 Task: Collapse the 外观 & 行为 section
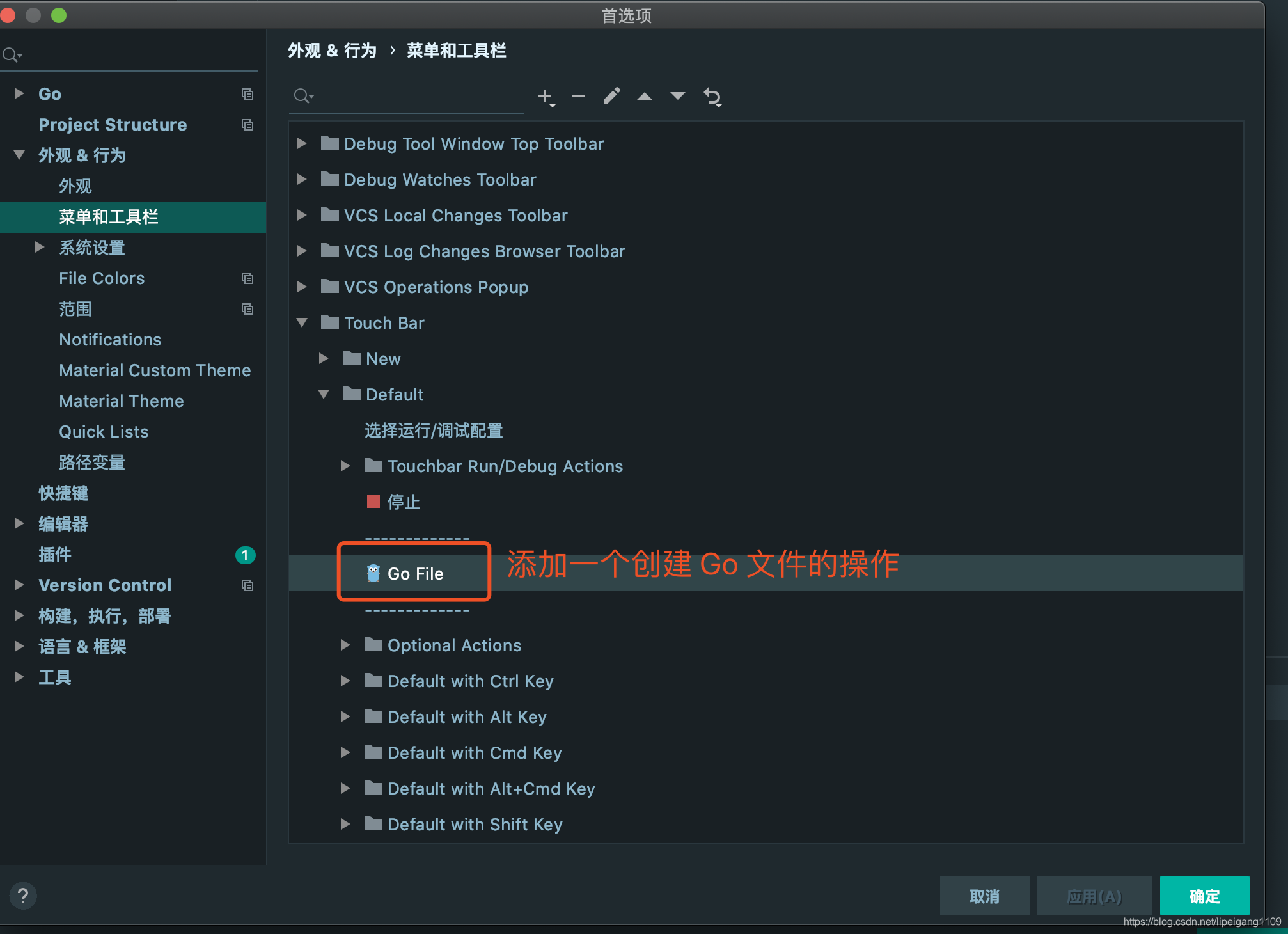tap(19, 155)
